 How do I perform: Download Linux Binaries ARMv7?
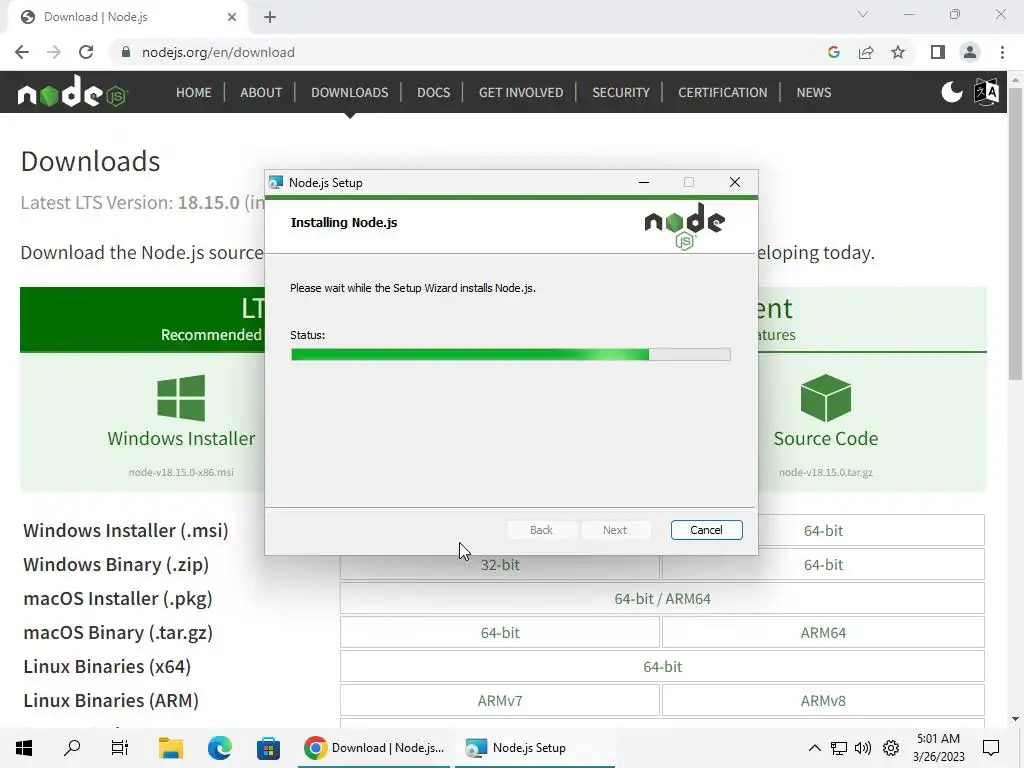(x=500, y=700)
